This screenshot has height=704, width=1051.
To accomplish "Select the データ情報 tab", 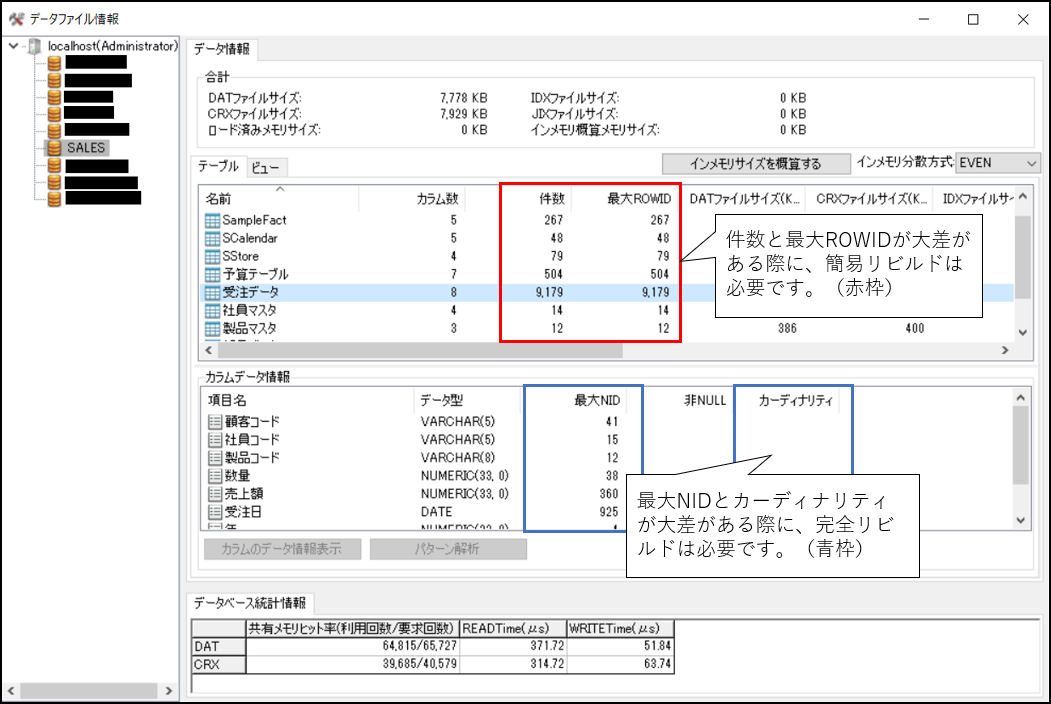I will [224, 48].
